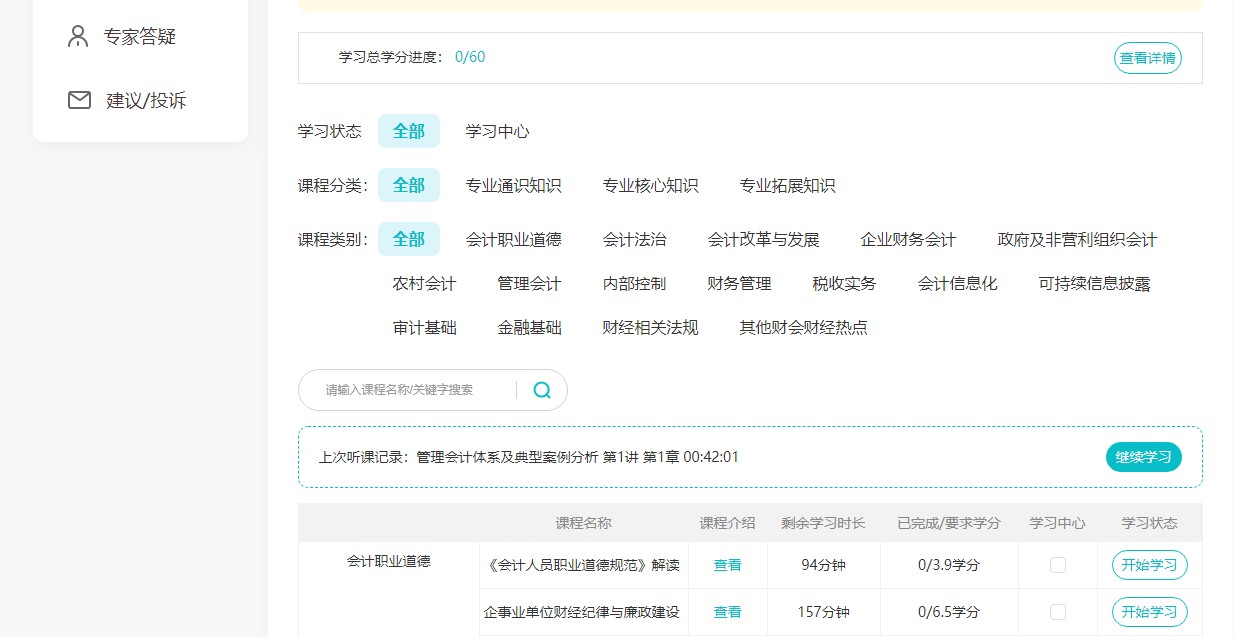Image resolution: width=1234 pixels, height=637 pixels.
Task: Select 专业核心知识 under 课程分类
Action: [650, 185]
